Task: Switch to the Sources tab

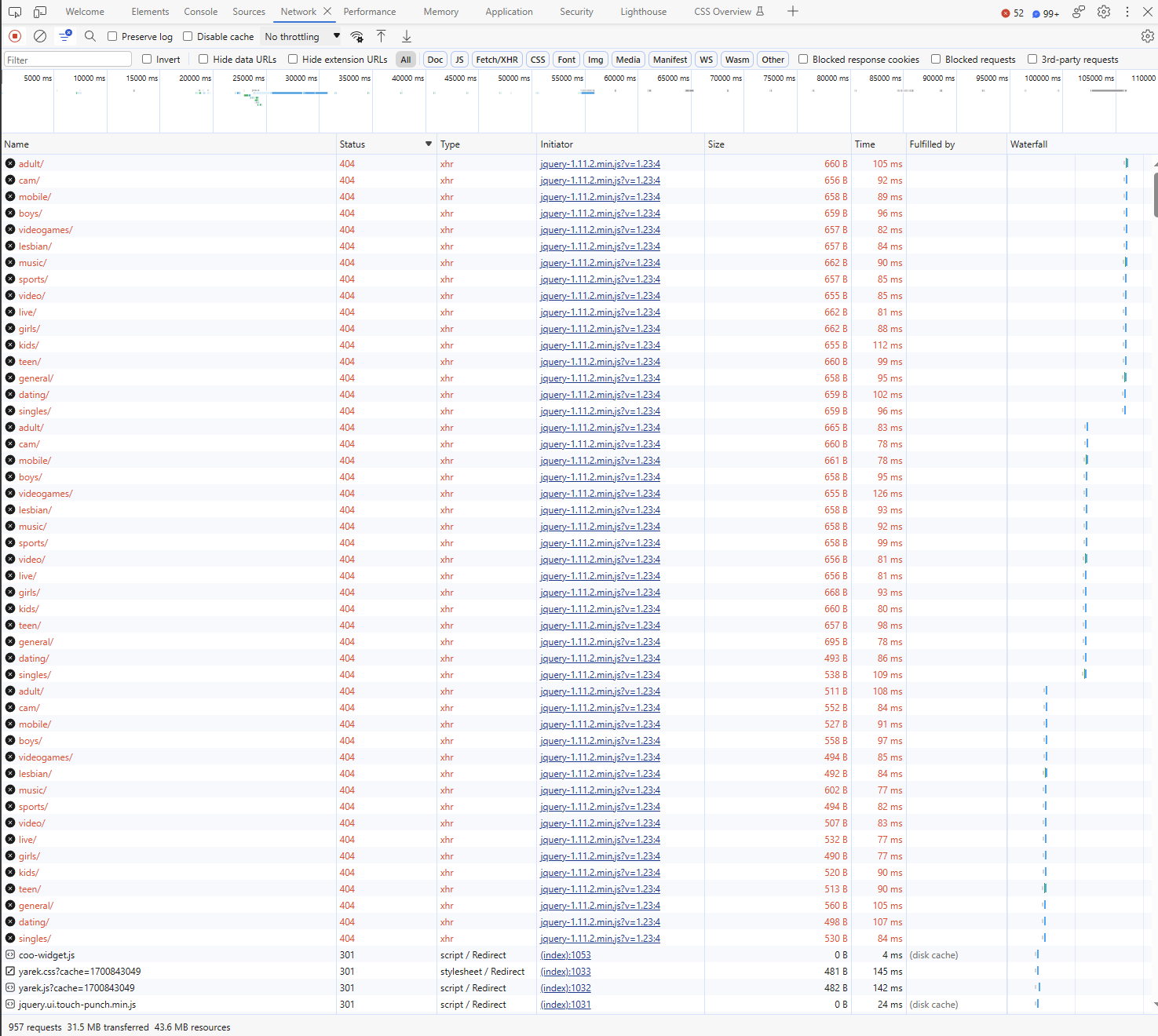Action: pos(249,12)
